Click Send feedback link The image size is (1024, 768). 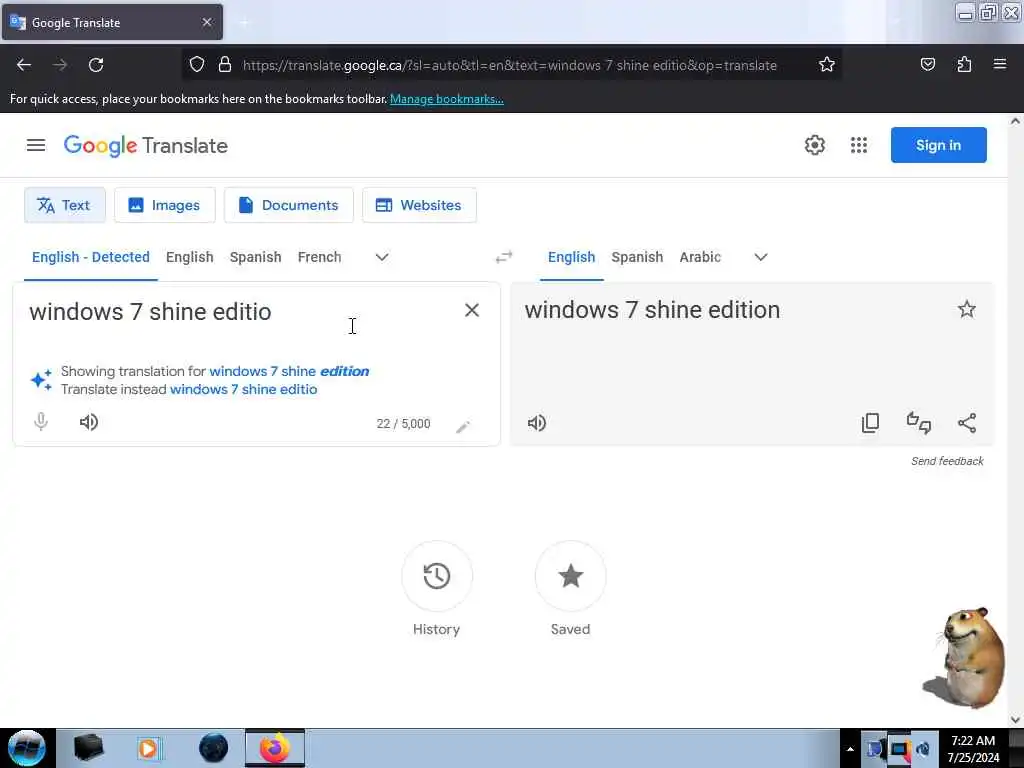pyautogui.click(x=947, y=461)
